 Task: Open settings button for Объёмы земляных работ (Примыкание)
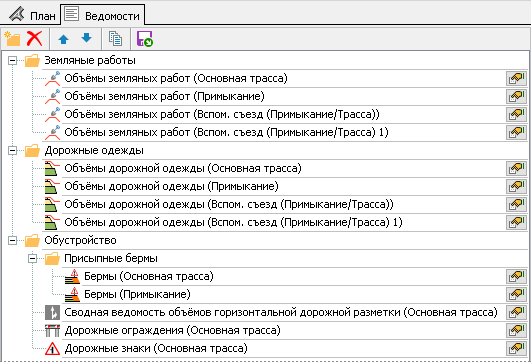(x=516, y=97)
